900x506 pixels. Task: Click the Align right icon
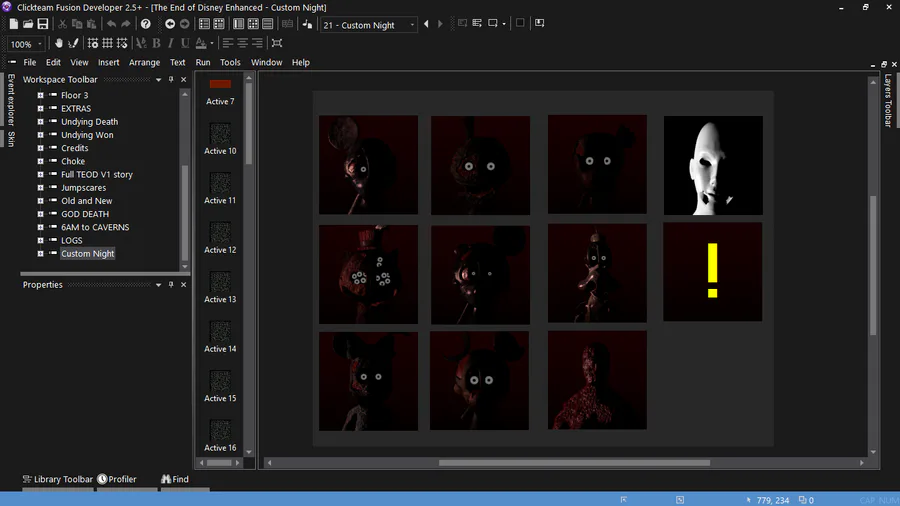(257, 43)
